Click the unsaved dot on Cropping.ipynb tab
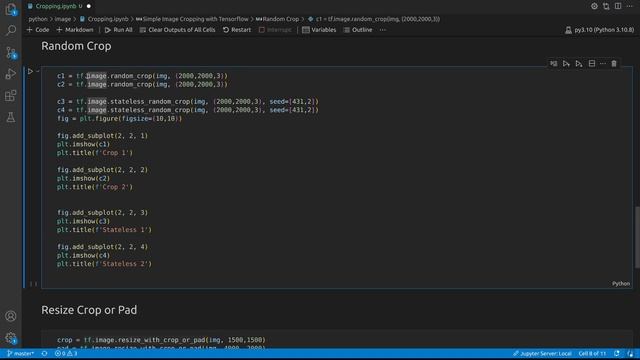This screenshot has width=640, height=360. (x=89, y=6)
